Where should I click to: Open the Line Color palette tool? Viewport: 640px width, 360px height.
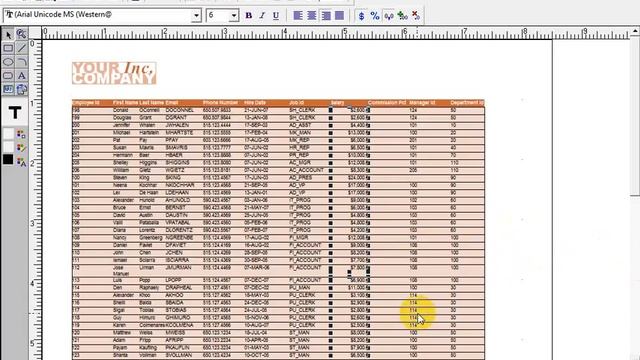point(21,147)
